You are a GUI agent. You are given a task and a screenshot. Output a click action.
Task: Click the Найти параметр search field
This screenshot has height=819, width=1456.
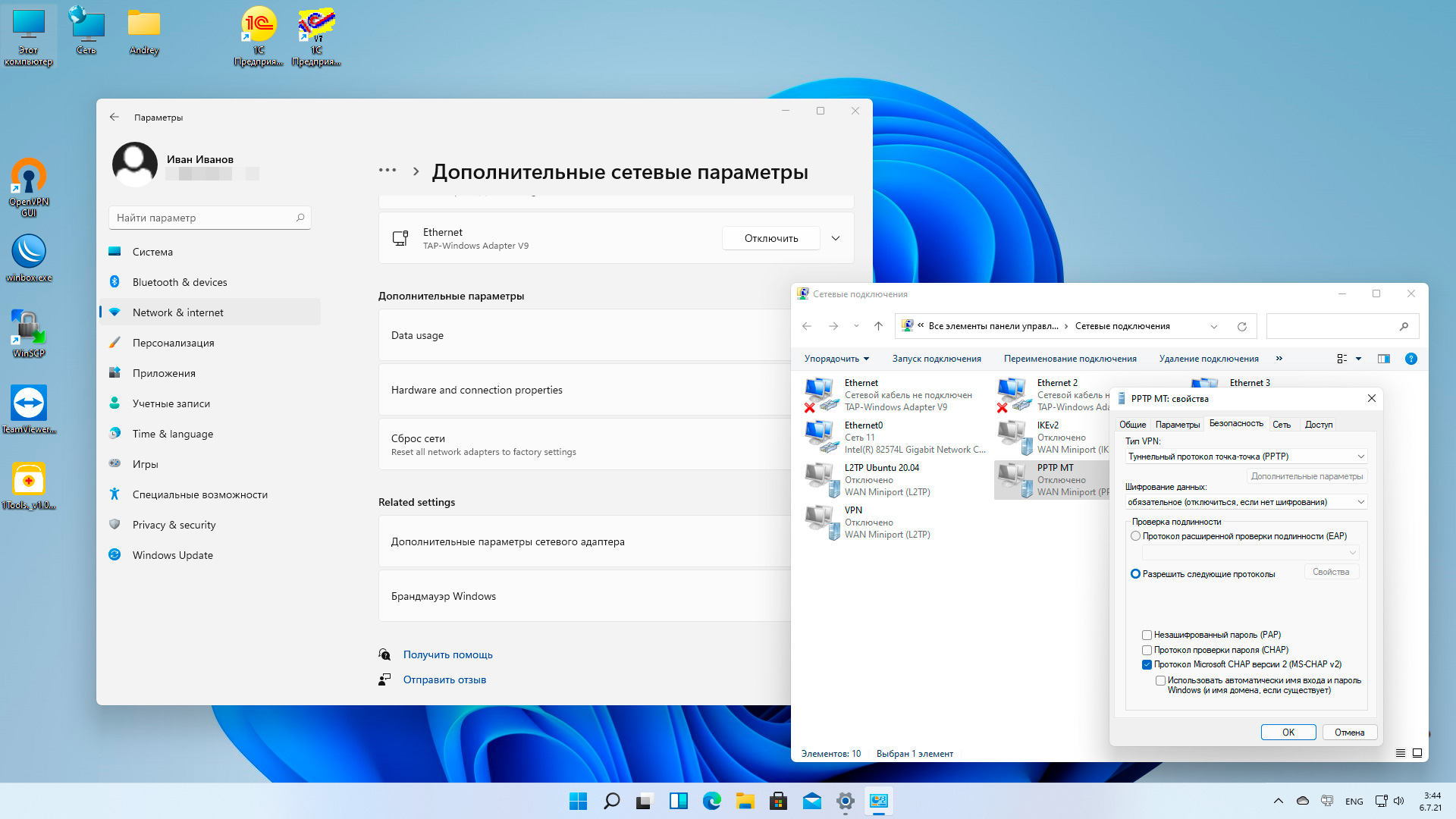[205, 218]
